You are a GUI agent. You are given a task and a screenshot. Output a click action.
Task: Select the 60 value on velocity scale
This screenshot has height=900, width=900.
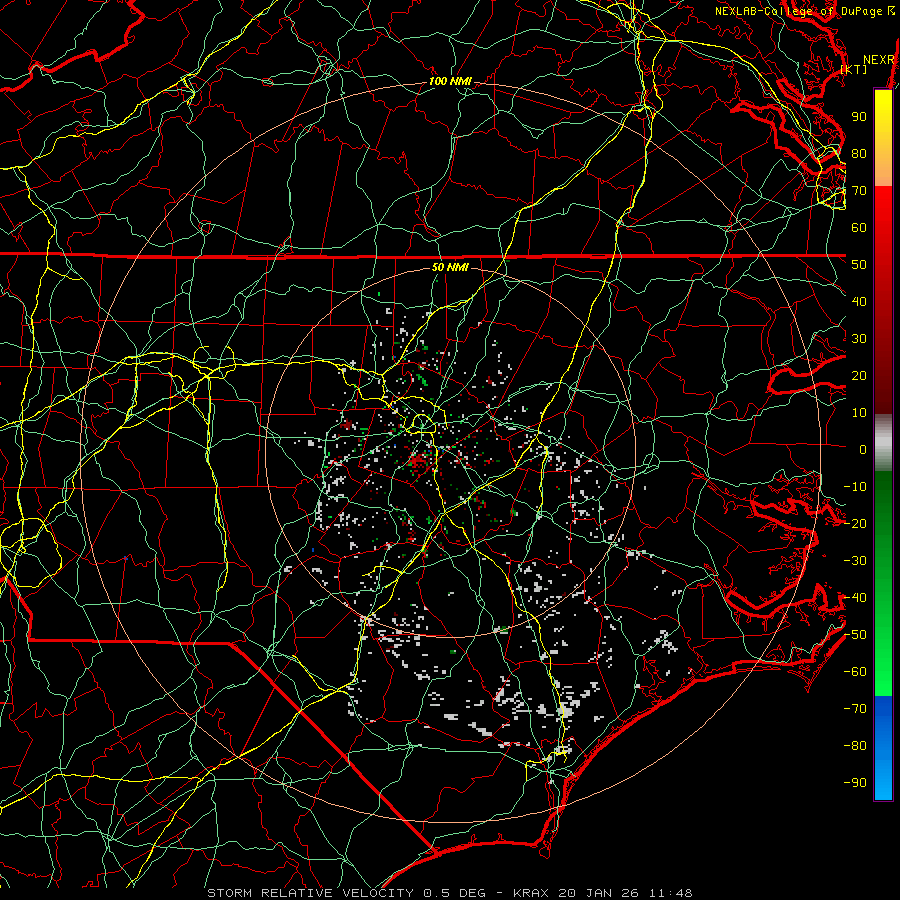(859, 228)
